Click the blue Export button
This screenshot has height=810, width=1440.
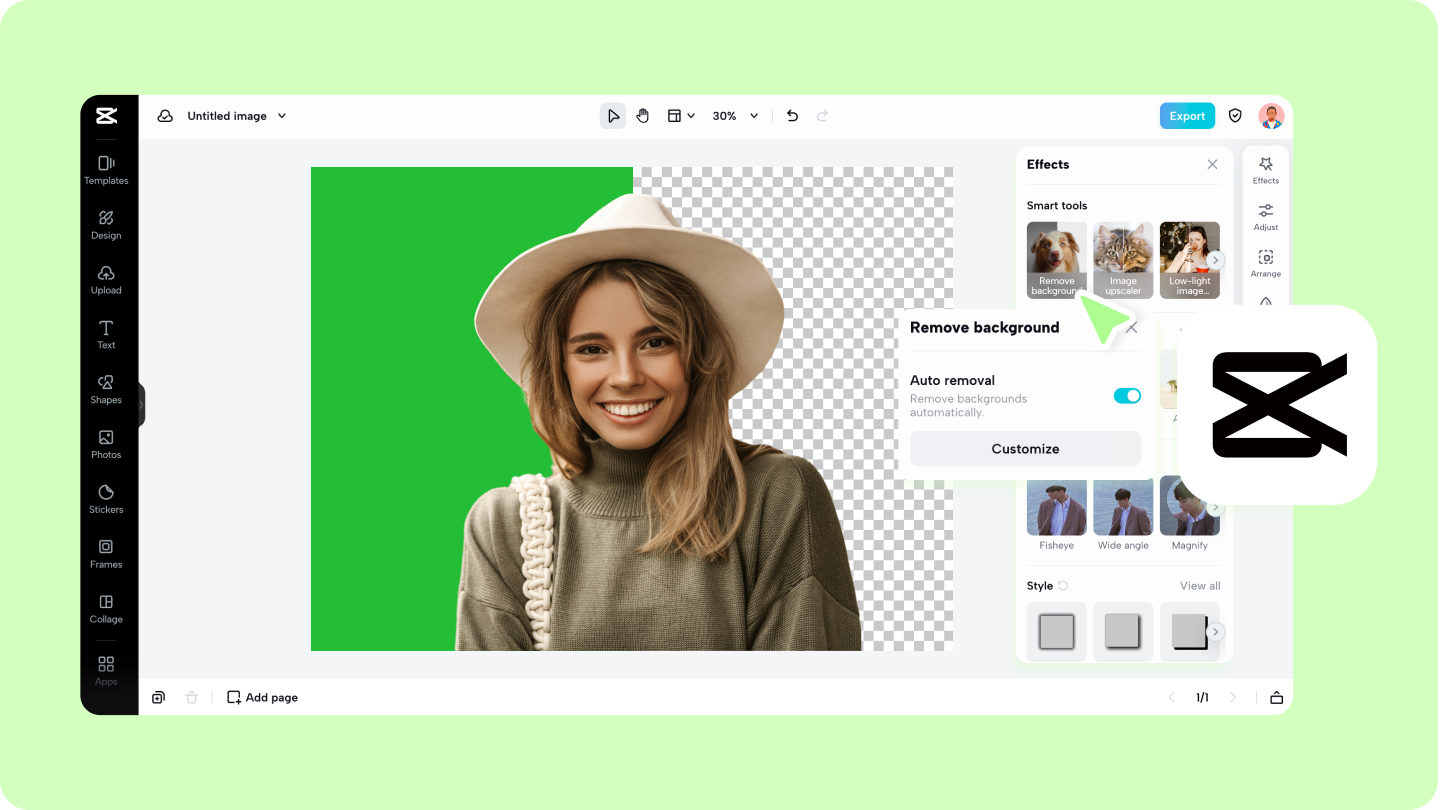point(1187,115)
